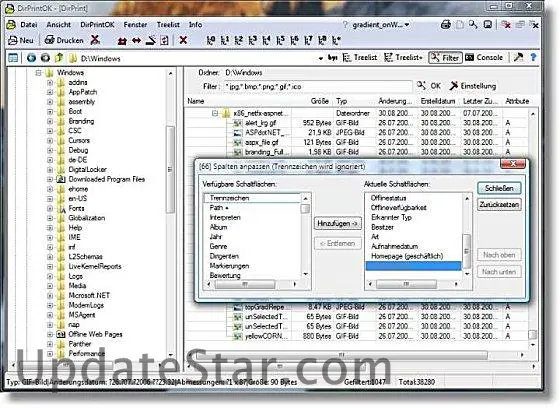560x408 pixels.
Task: Click the Hinzufügen -> button
Action: pos(338,224)
